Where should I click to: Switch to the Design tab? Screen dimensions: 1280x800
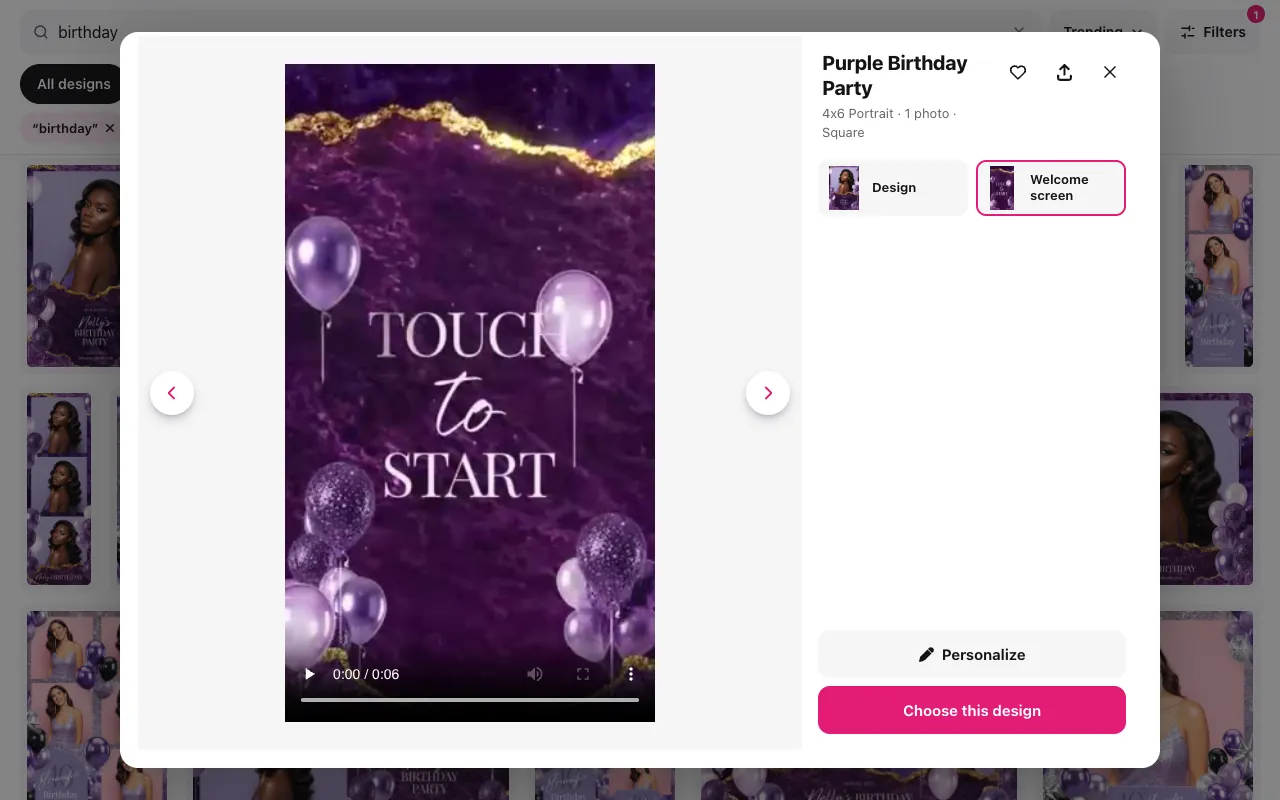pos(893,188)
